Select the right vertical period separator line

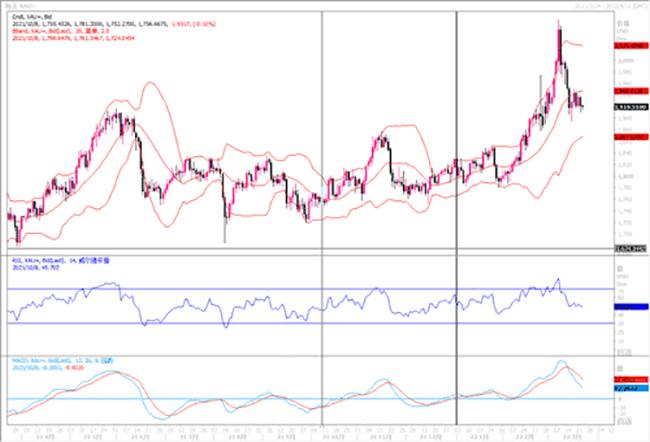[x=457, y=130]
